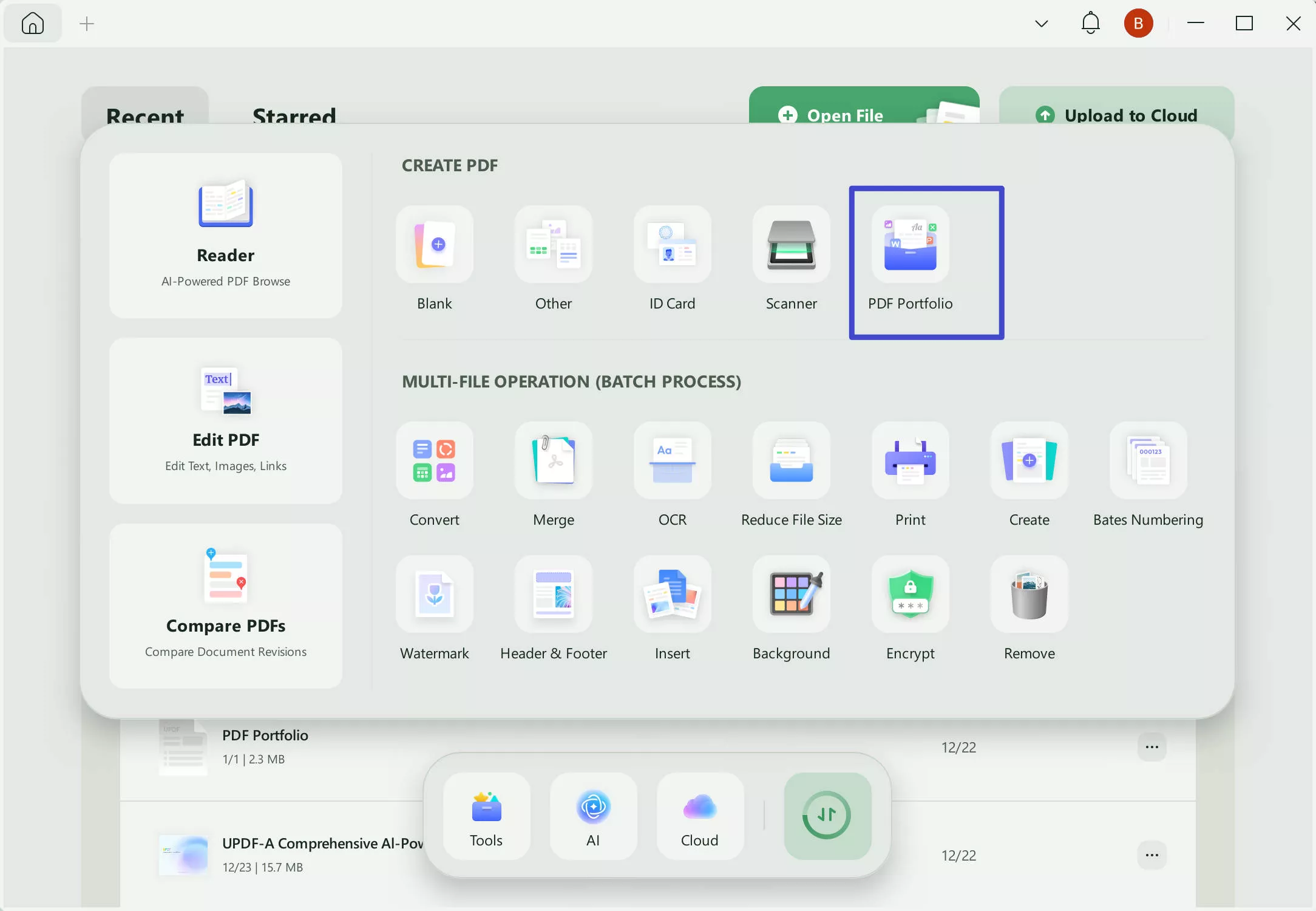Launch the Watermark batch tool
The image size is (1316, 911).
point(435,594)
